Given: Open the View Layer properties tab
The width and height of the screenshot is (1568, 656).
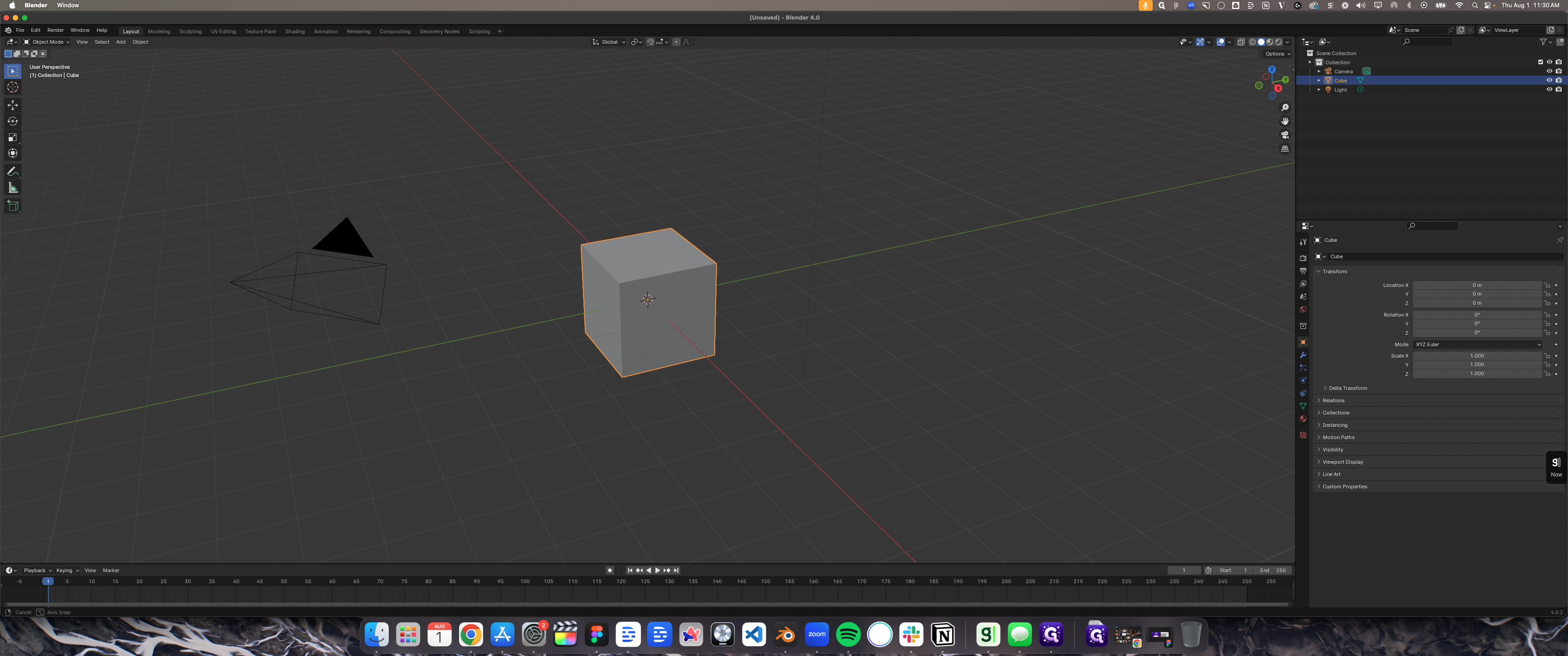Looking at the screenshot, I should click(x=1303, y=283).
